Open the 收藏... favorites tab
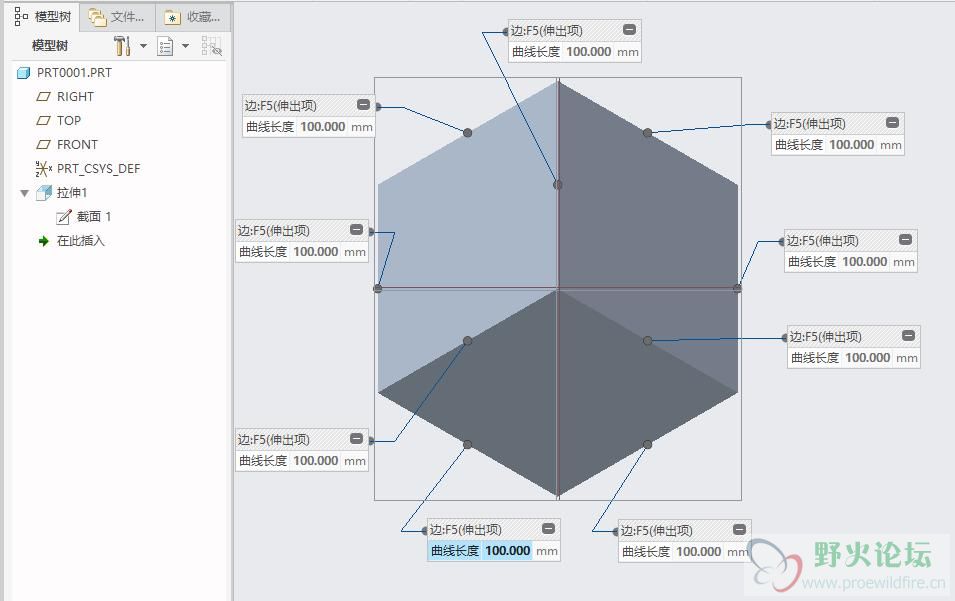 pos(192,17)
